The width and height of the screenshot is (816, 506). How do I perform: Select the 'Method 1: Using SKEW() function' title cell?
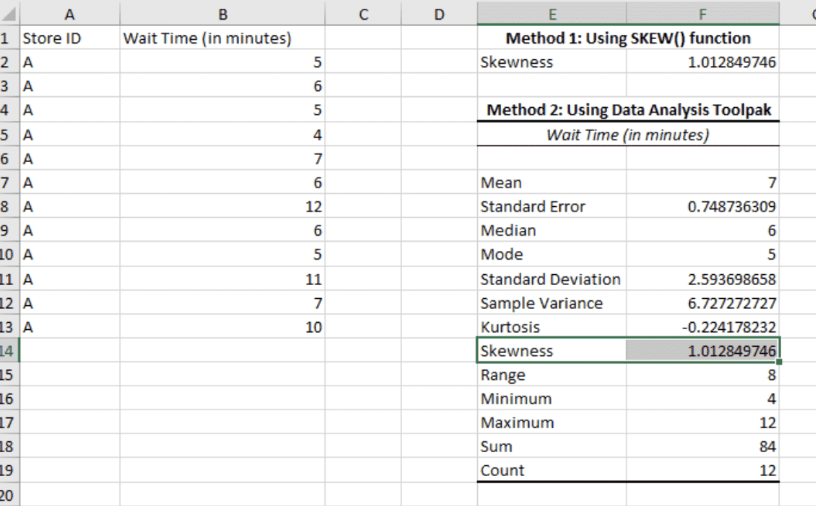628,39
